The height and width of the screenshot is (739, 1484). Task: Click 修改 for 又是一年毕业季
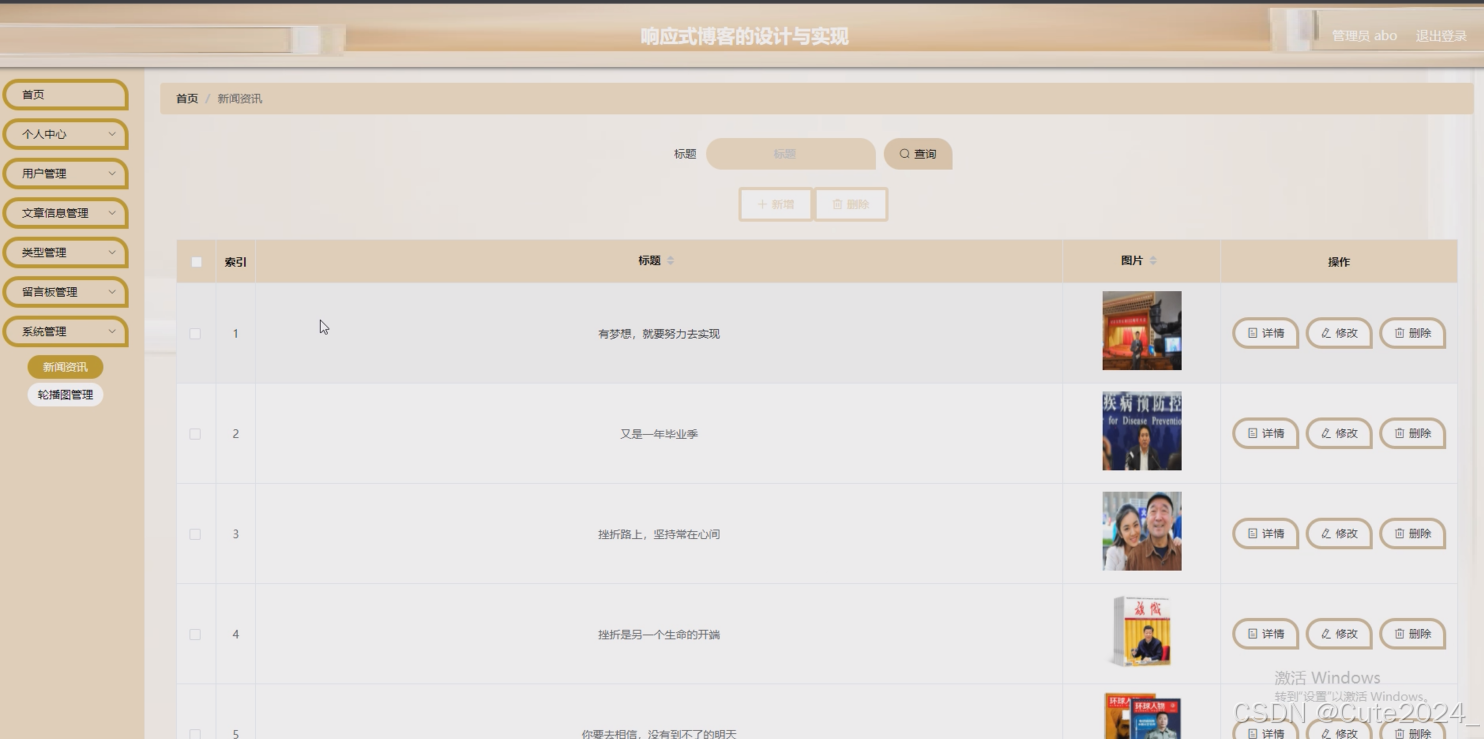pos(1339,433)
